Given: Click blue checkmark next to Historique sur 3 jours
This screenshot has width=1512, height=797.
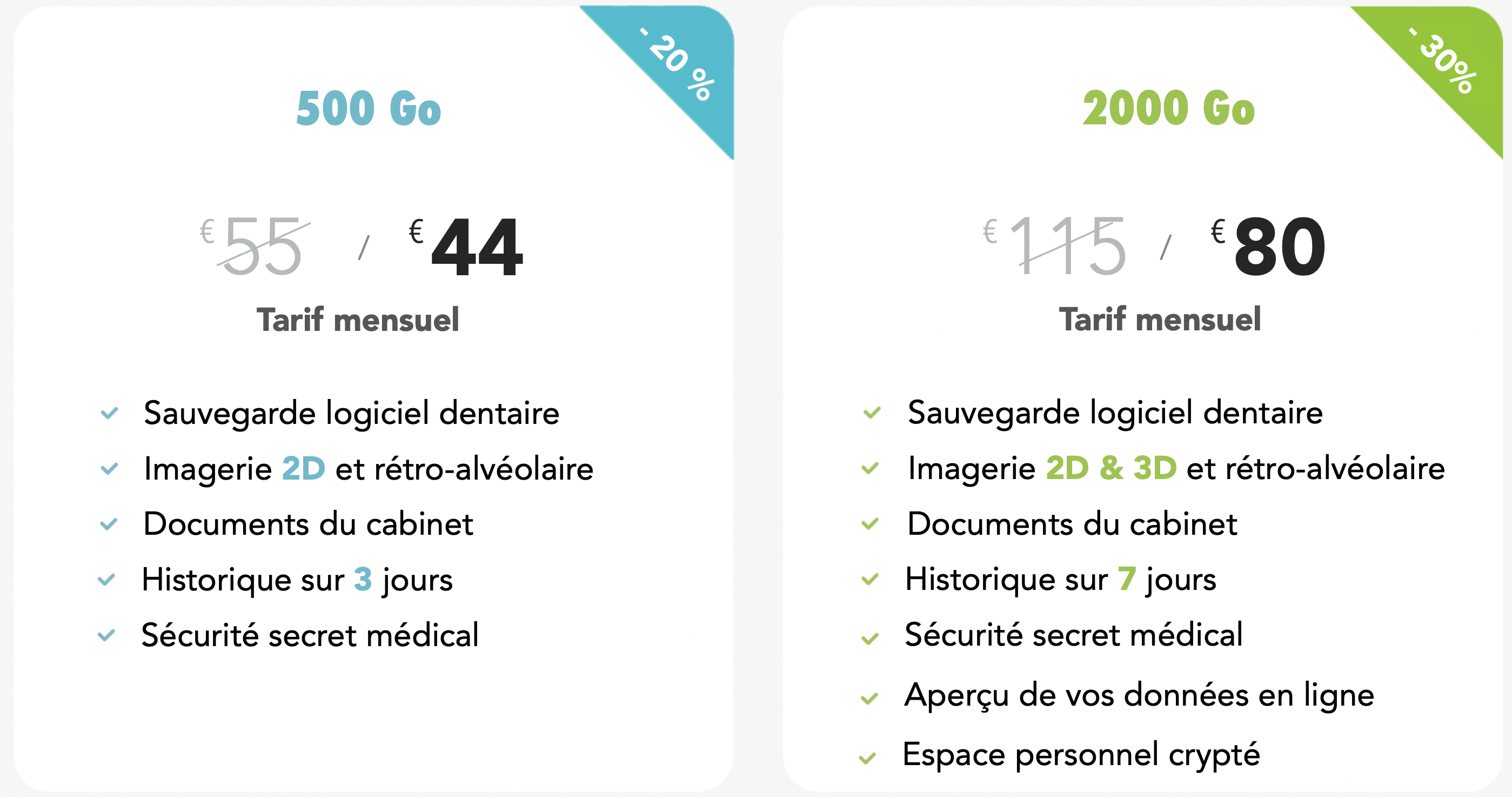Looking at the screenshot, I should (106, 580).
